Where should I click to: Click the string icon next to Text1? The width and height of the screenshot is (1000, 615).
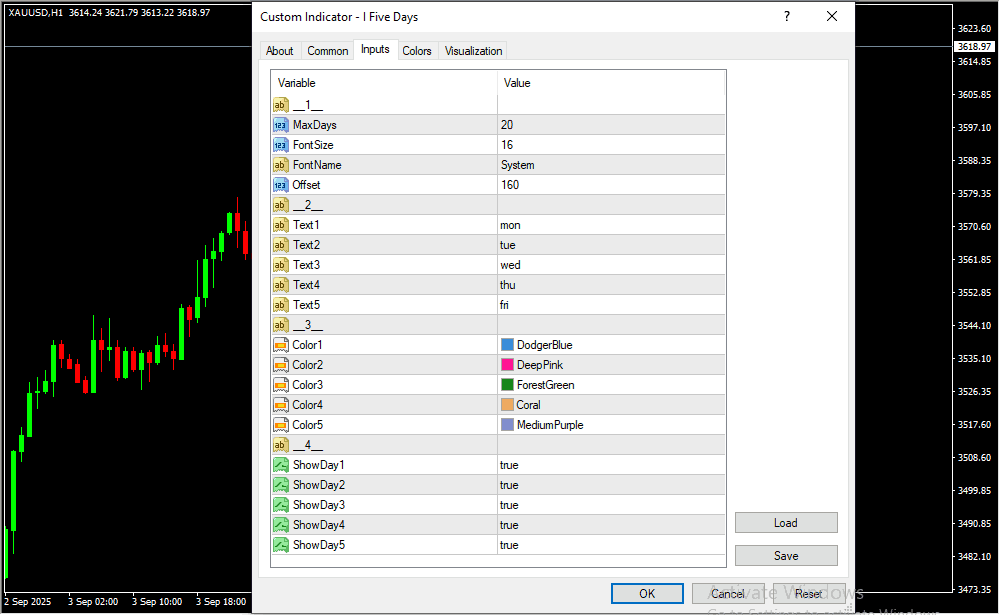pos(280,225)
